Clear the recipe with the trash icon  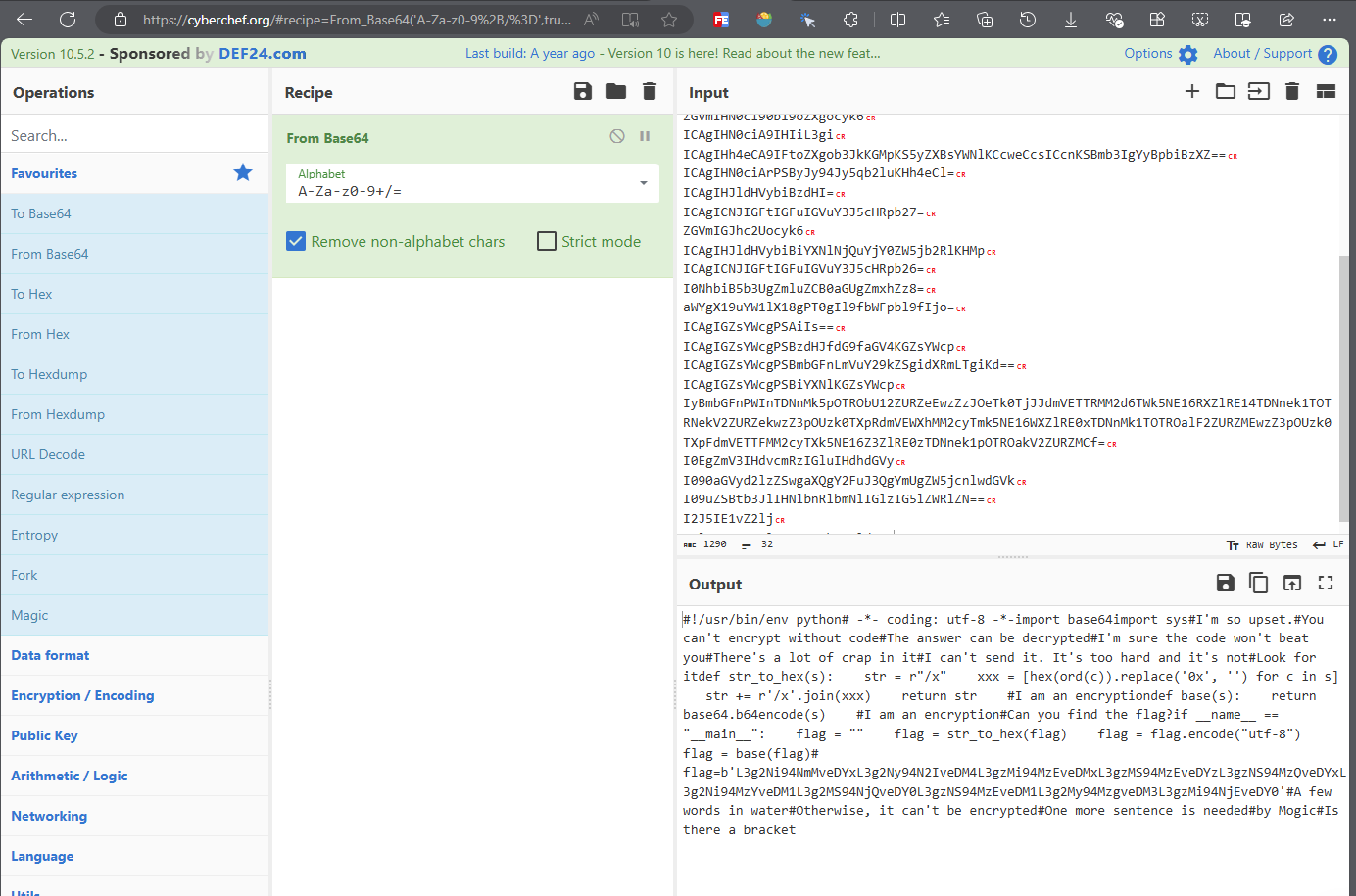click(x=649, y=91)
